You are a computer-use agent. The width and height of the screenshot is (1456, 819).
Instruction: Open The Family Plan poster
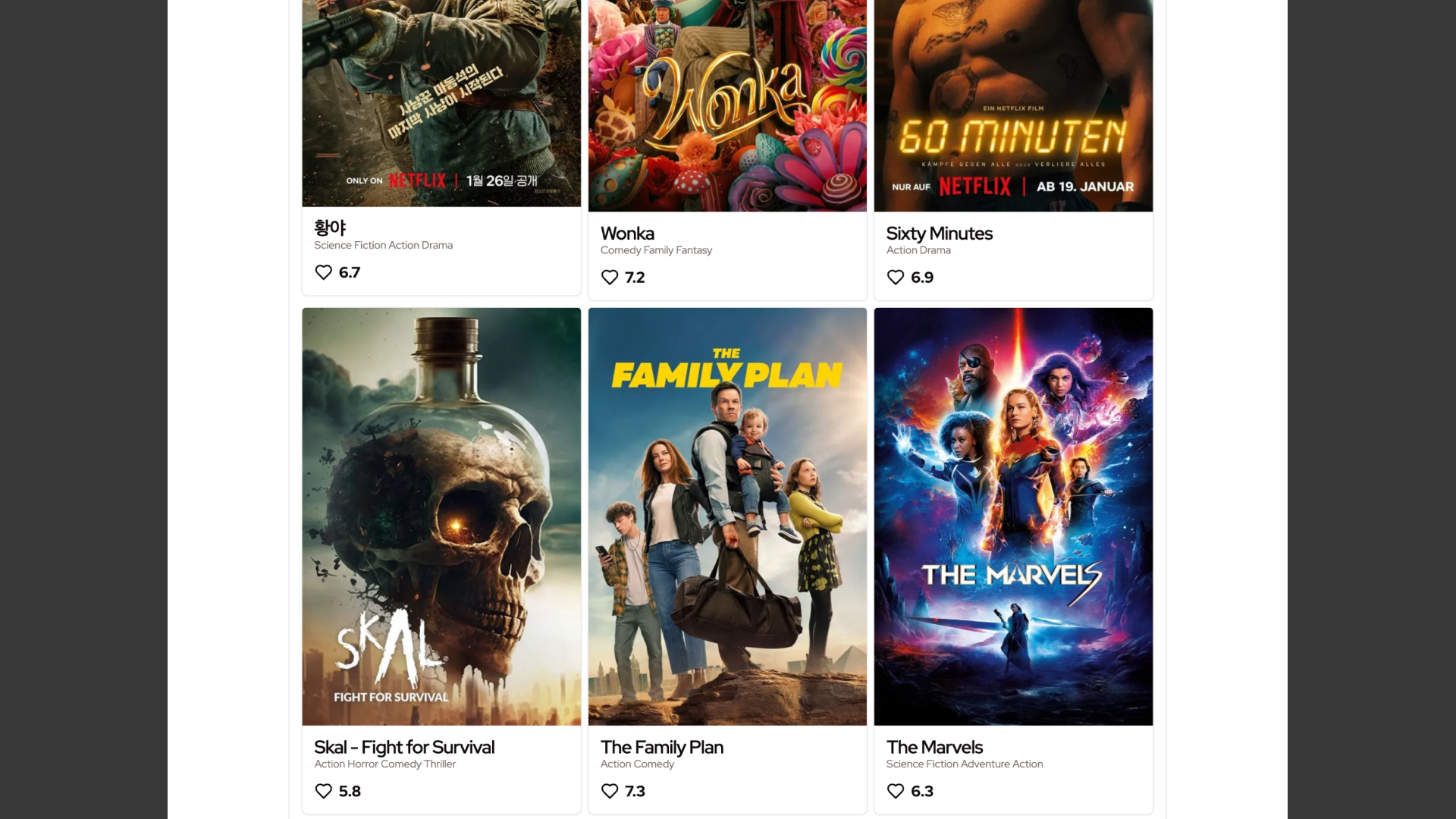point(727,516)
